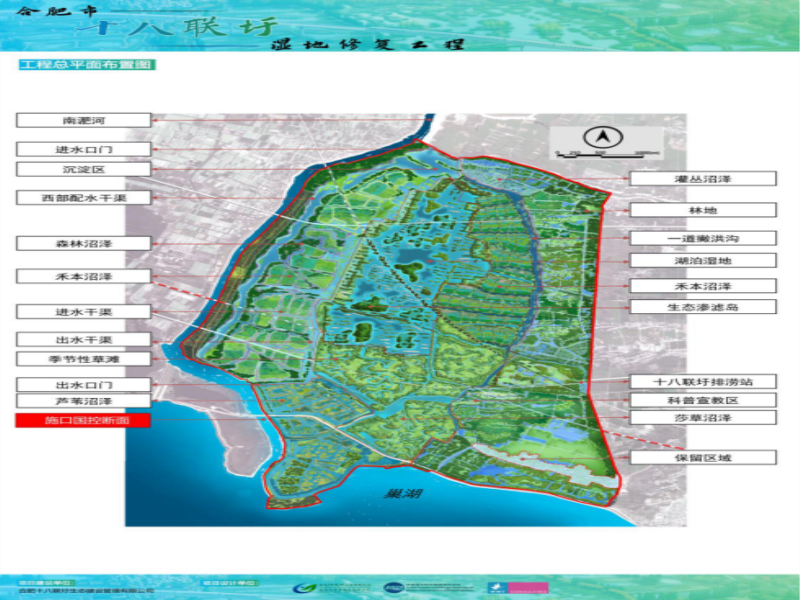The width and height of the screenshot is (800, 600).
Task: Click the blue oval logo in footer
Action: tap(392, 588)
